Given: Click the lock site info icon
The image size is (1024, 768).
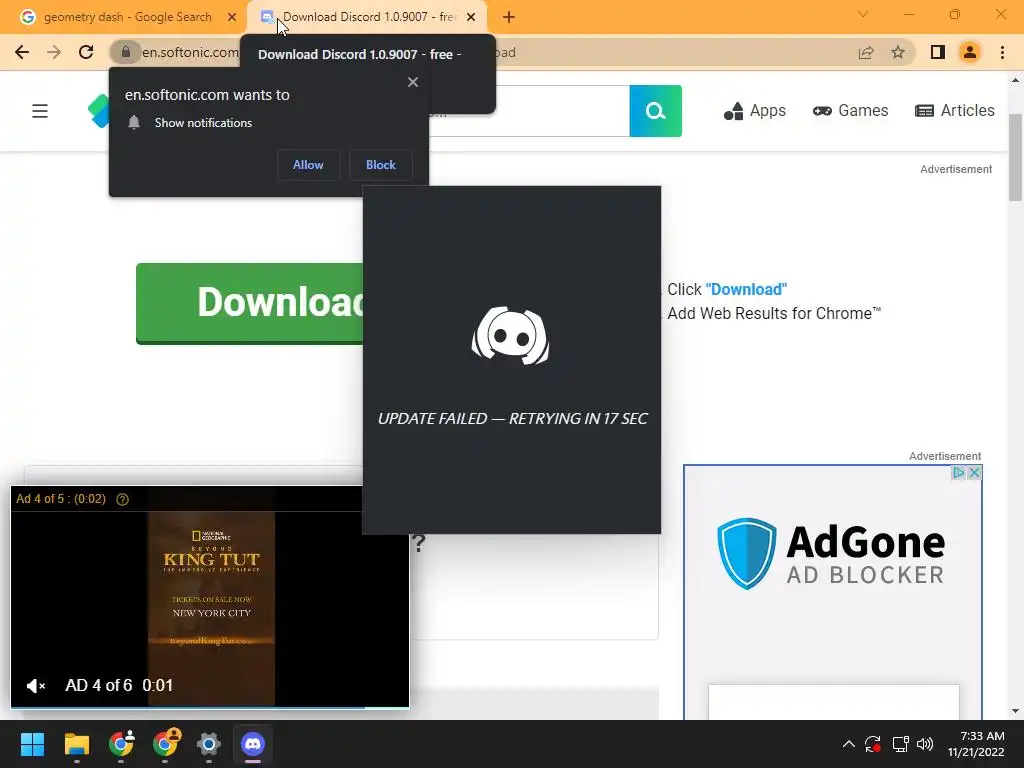Looking at the screenshot, I should (x=125, y=52).
